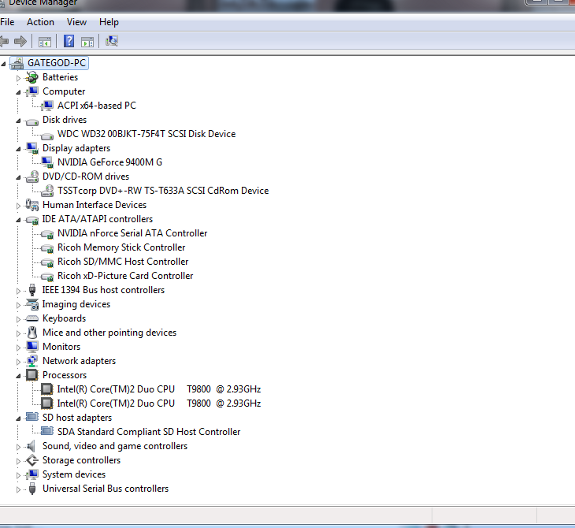575x528 pixels.
Task: Collapse the SD host adapters category
Action: (18, 419)
